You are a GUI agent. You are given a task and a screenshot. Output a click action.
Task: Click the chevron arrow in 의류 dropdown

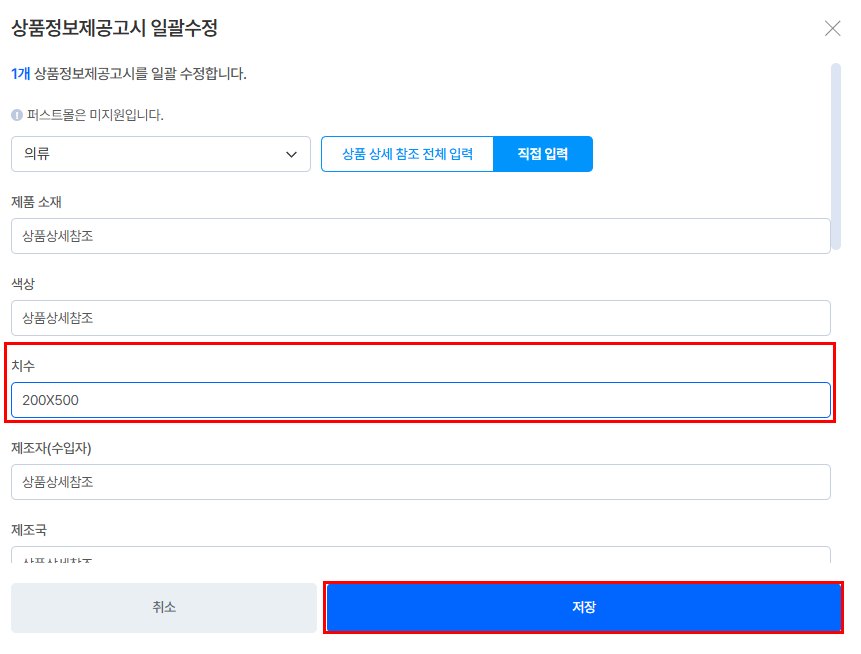click(x=291, y=154)
